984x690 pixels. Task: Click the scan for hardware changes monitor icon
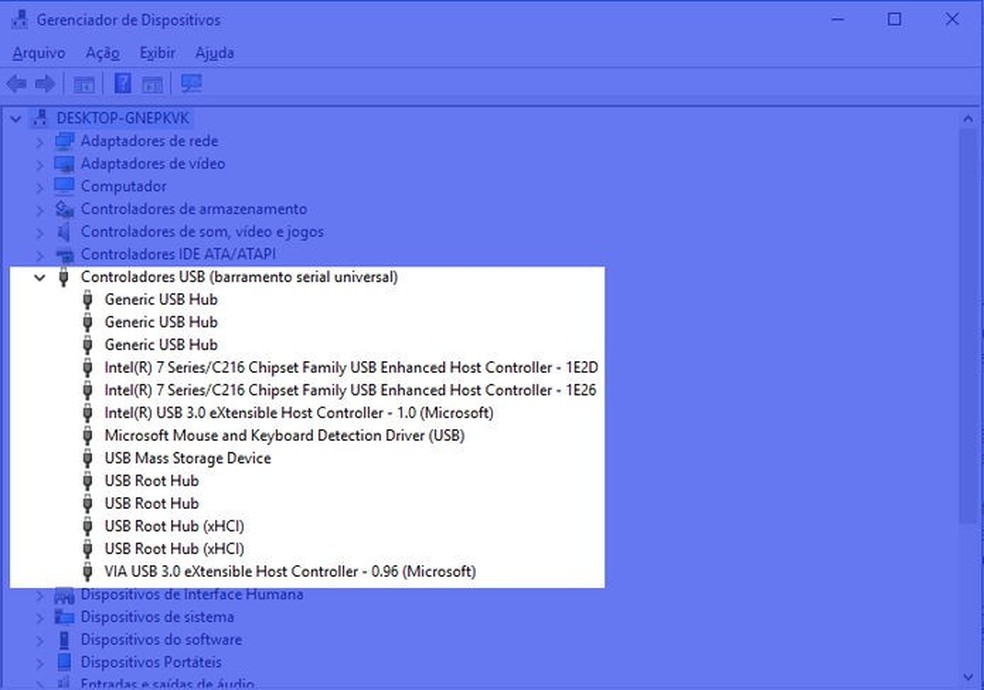click(x=191, y=83)
